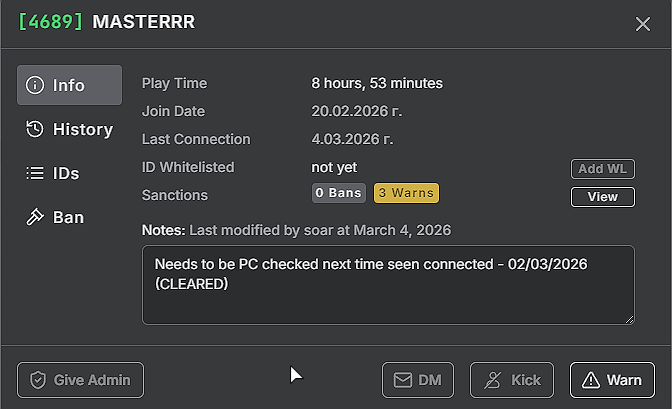The width and height of the screenshot is (672, 409).
Task: Click the Info circle icon in sidebar
Action: click(x=35, y=85)
